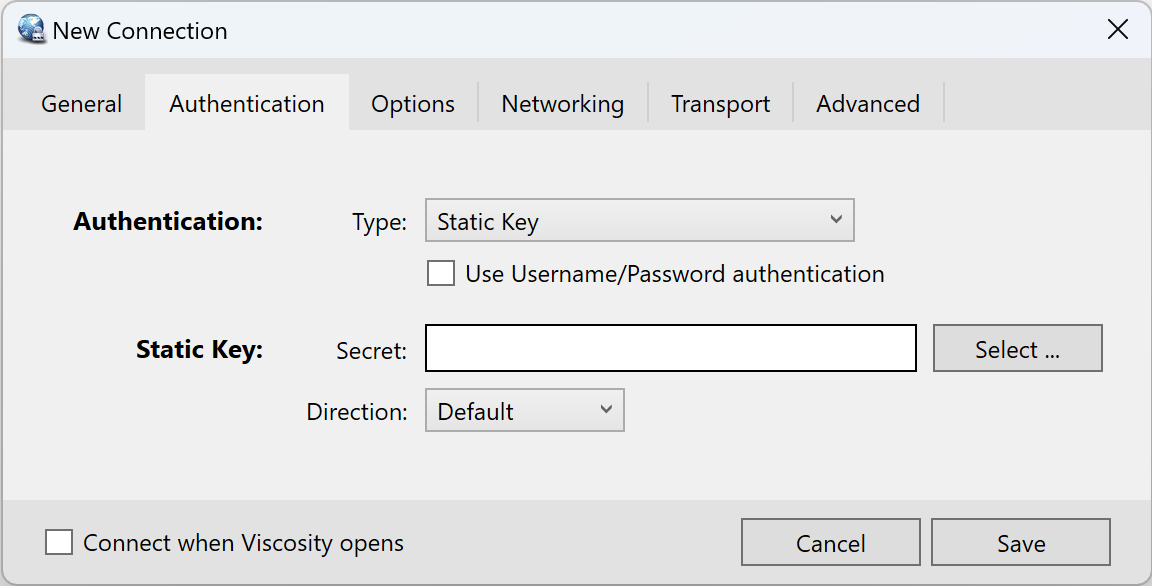1152x586 pixels.
Task: Save the new connection
Action: (x=1021, y=543)
